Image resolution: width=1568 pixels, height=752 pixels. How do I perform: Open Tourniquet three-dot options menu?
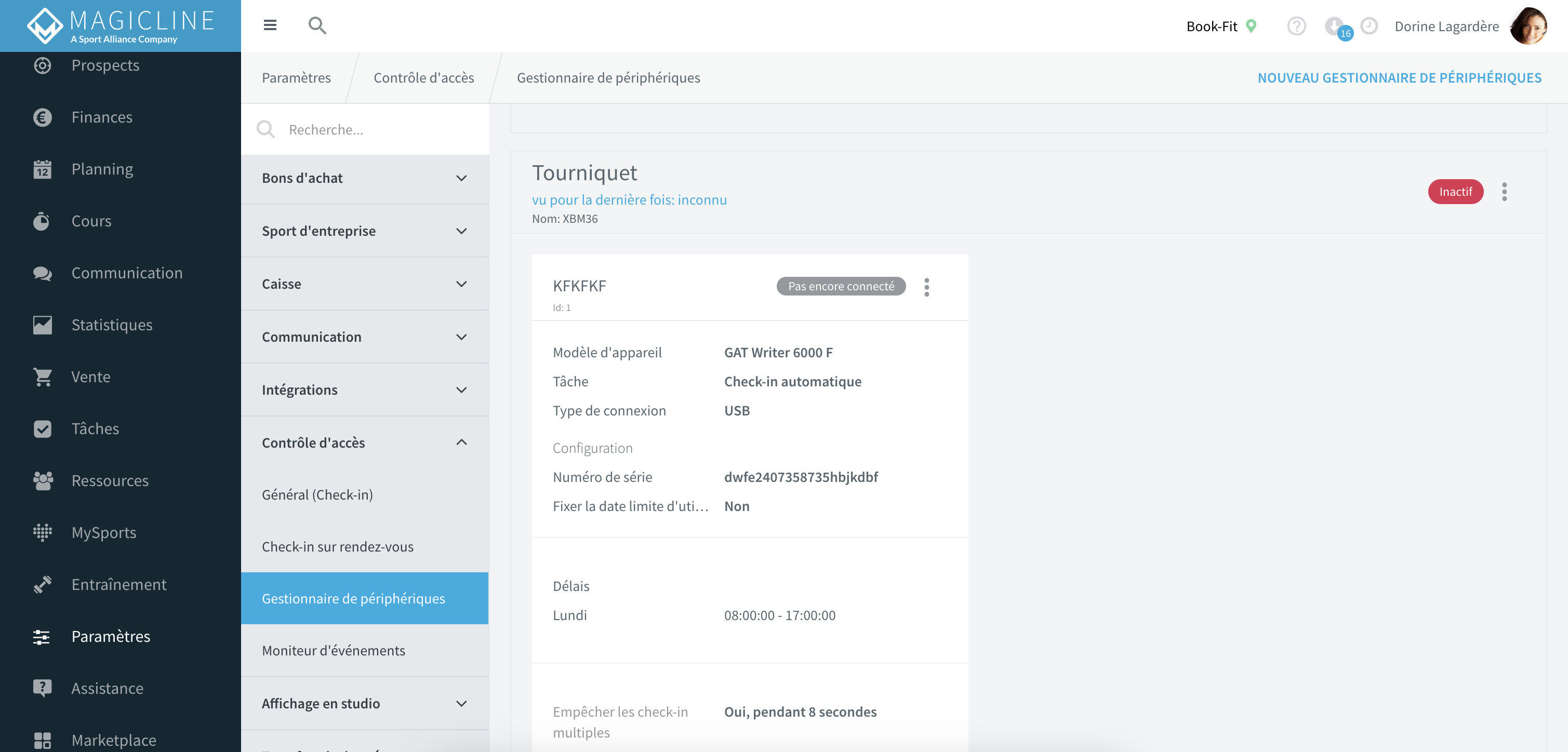click(1504, 192)
